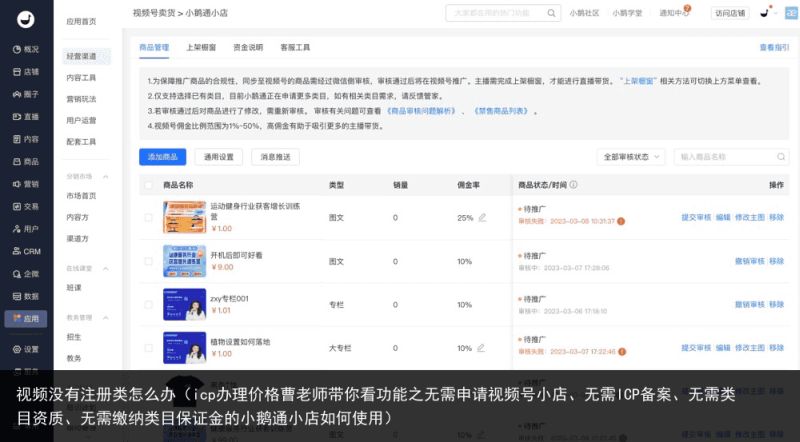Open the 禁售商品列表 link
Screen dimensions: 800x442
(x=501, y=111)
